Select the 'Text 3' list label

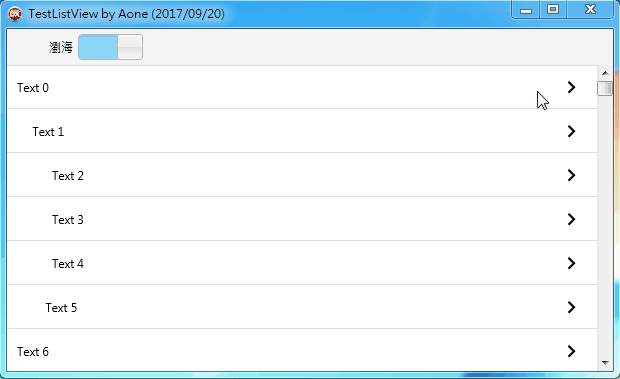(x=68, y=219)
